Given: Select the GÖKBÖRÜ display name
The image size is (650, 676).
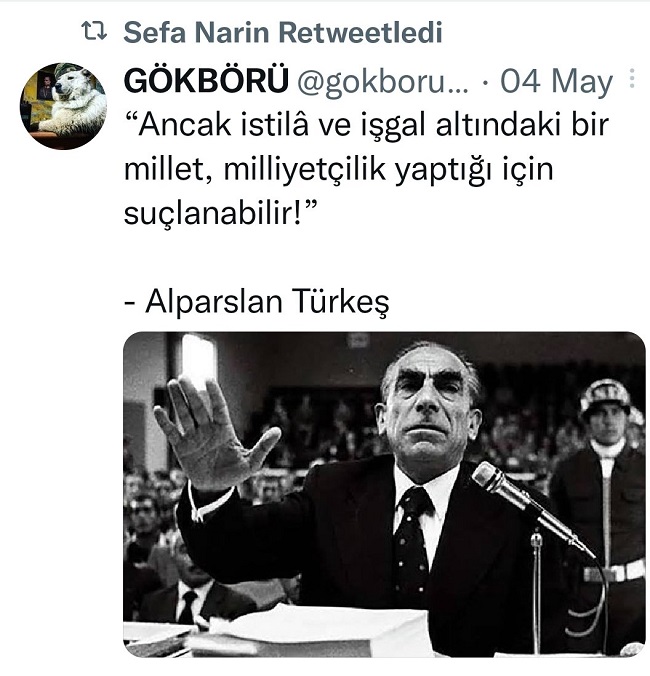Looking at the screenshot, I should tap(206, 81).
